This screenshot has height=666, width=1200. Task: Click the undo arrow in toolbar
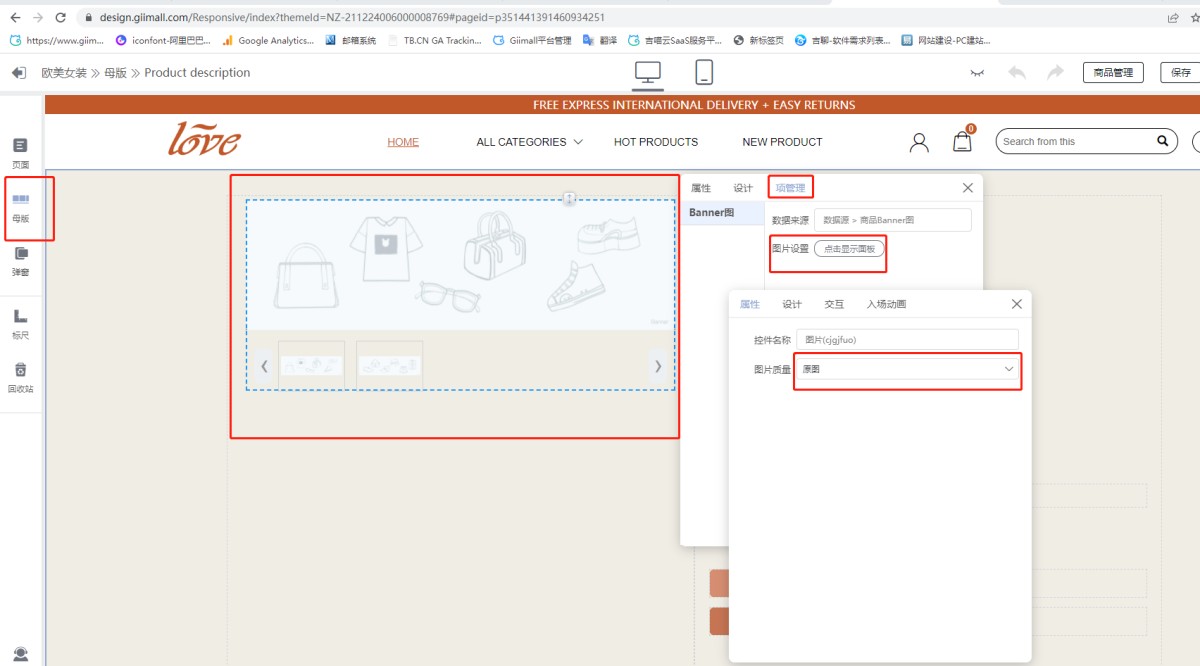pyautogui.click(x=1017, y=73)
